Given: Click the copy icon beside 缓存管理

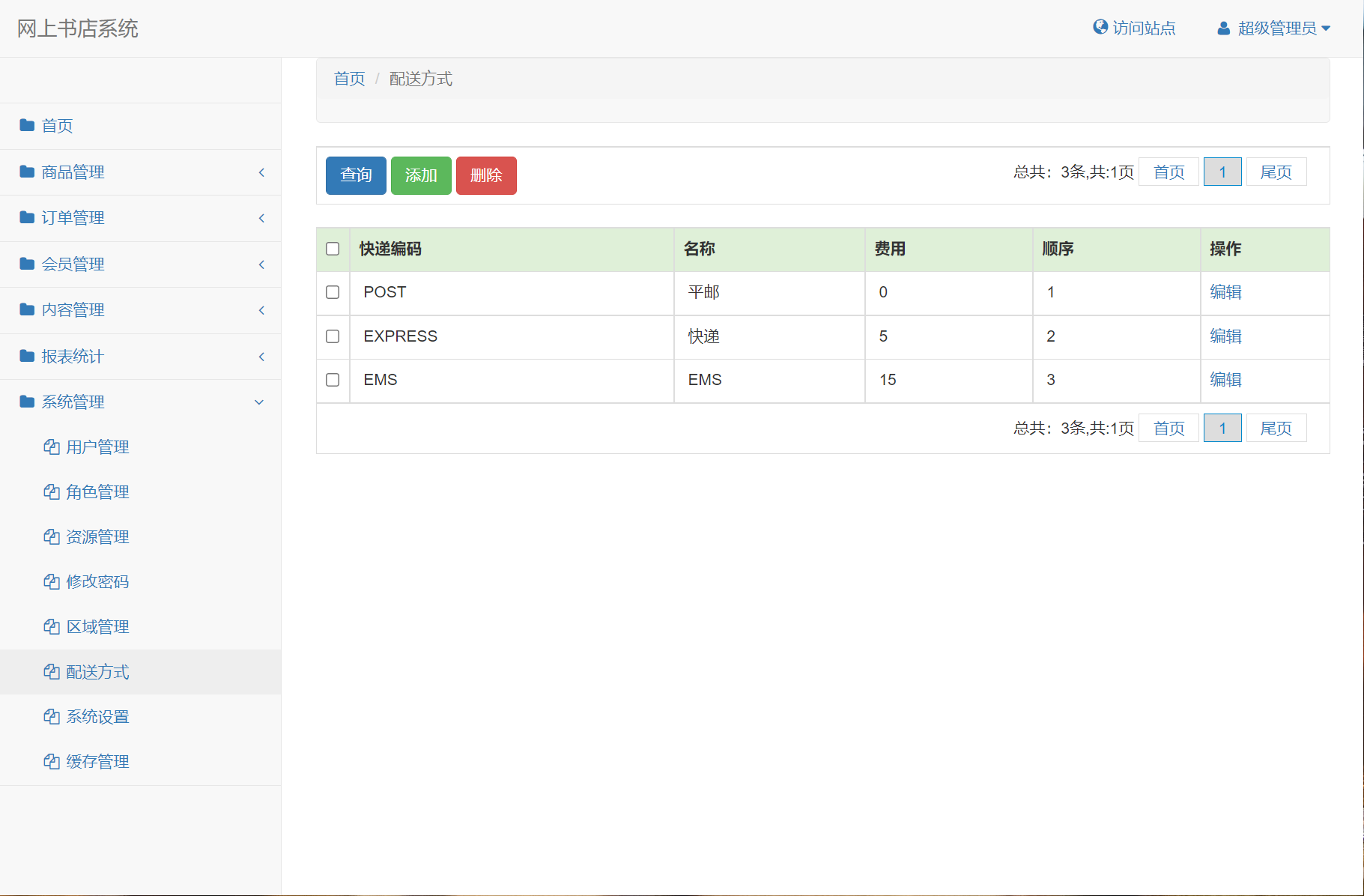Looking at the screenshot, I should pos(52,762).
